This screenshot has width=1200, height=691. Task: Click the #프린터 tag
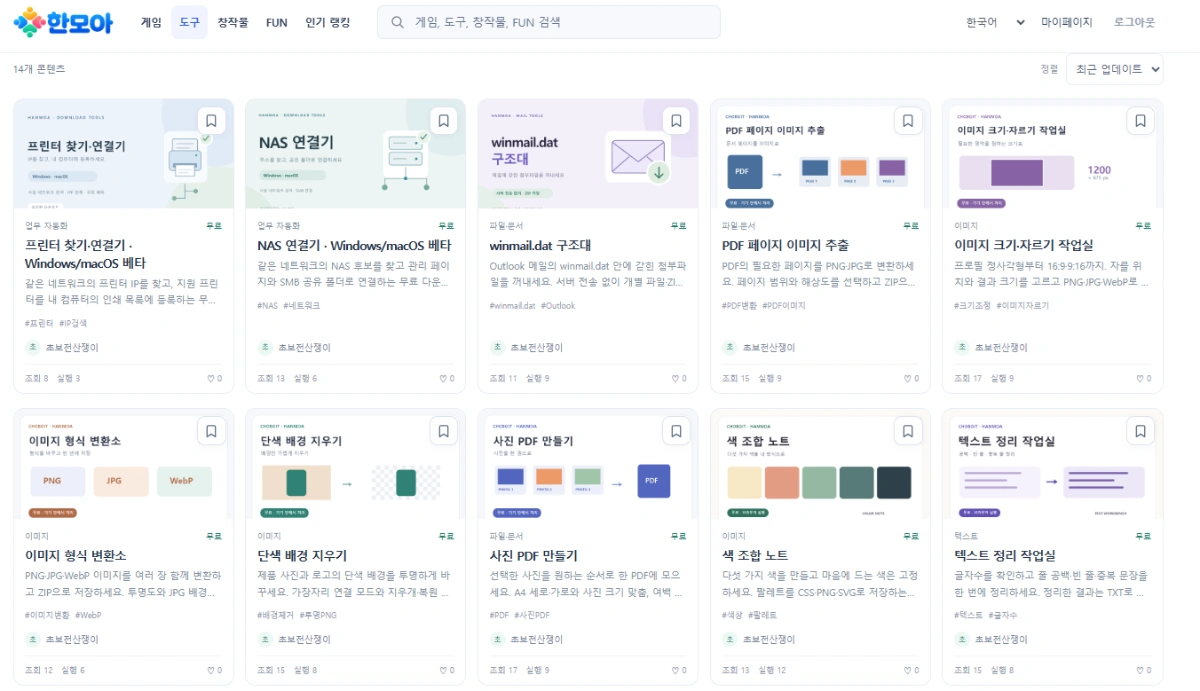pyautogui.click(x=39, y=323)
